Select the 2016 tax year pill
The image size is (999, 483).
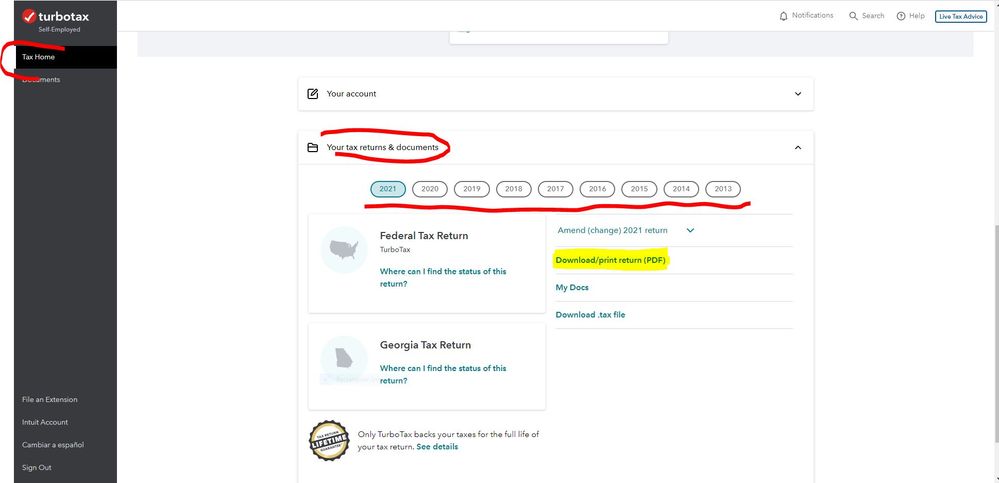point(598,189)
